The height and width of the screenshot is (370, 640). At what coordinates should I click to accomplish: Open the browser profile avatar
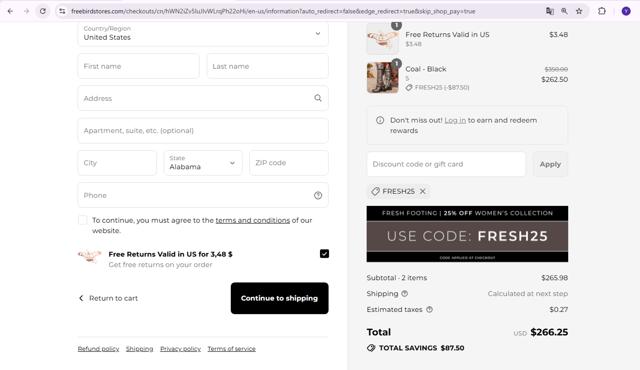tap(626, 11)
